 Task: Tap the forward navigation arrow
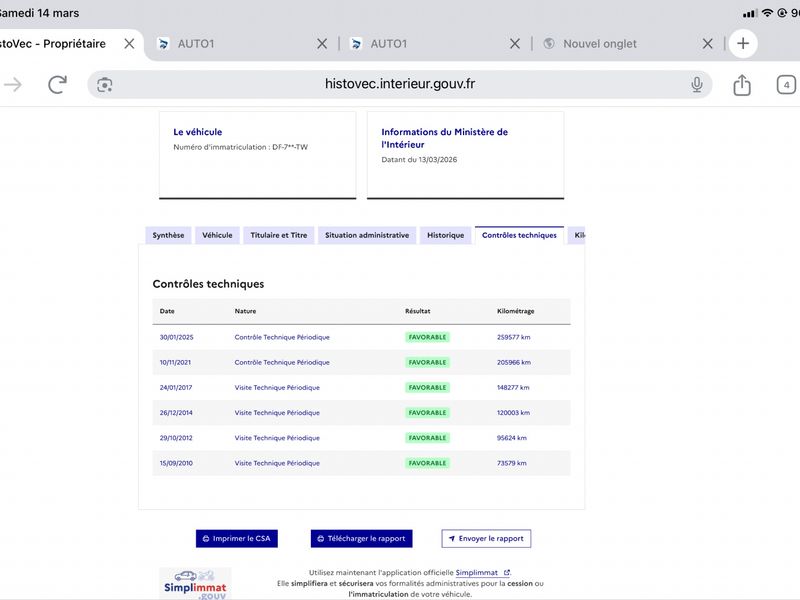pyautogui.click(x=13, y=85)
